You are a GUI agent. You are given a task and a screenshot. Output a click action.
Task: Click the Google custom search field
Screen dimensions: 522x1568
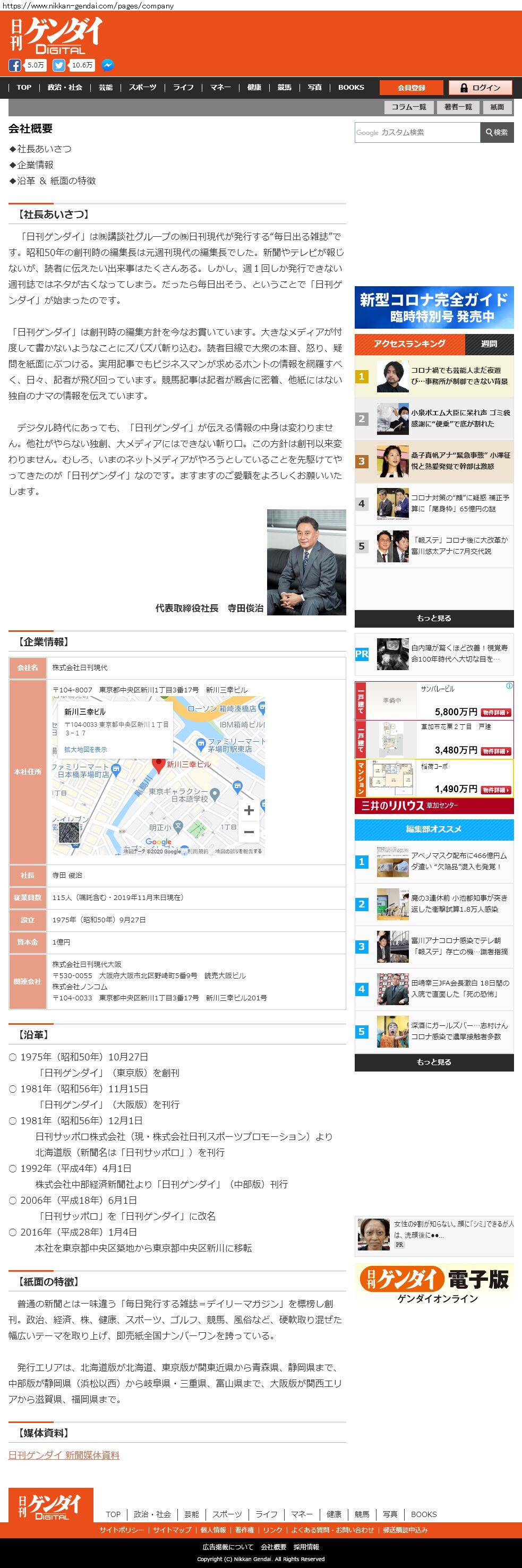(x=417, y=133)
